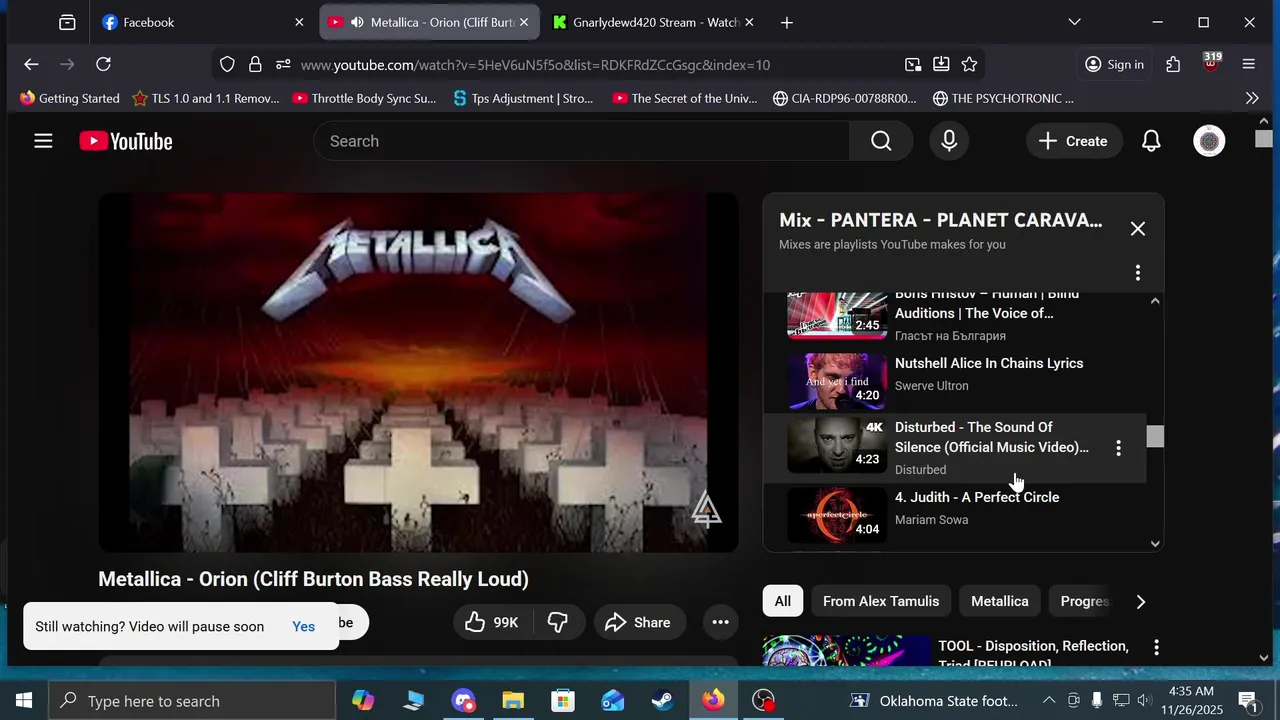Click Windows taskbar search box

tap(192, 701)
